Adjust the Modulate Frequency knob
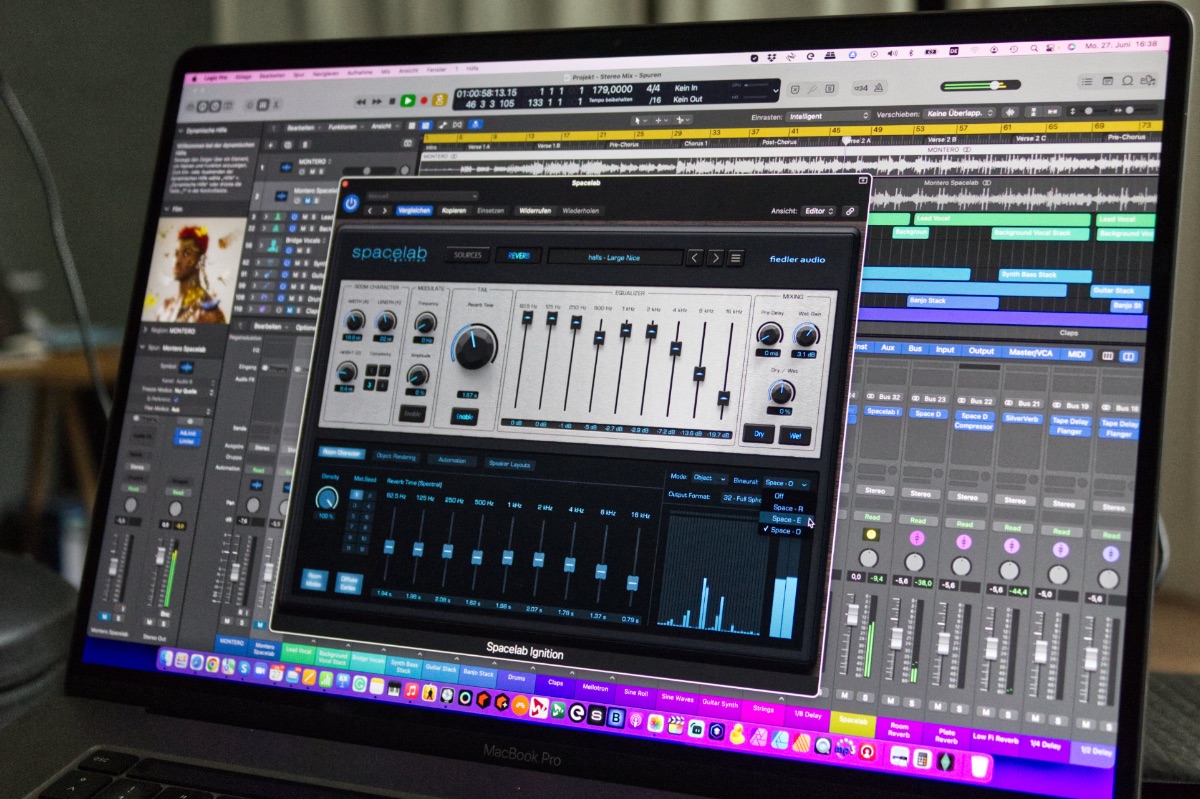Screen dimensions: 1200x799 point(425,323)
